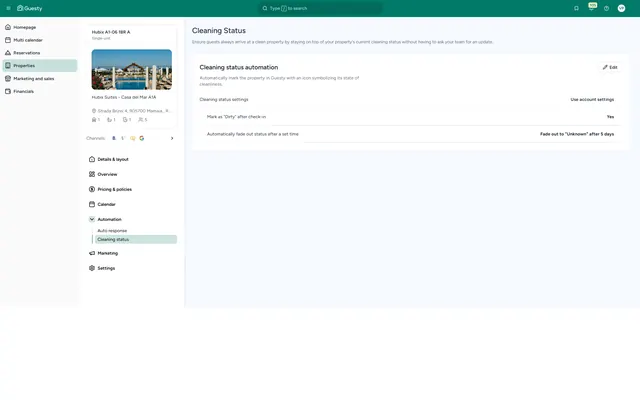
Task: Click Hubix Suites - Casa del Mar A1A text
Action: coord(124,97)
